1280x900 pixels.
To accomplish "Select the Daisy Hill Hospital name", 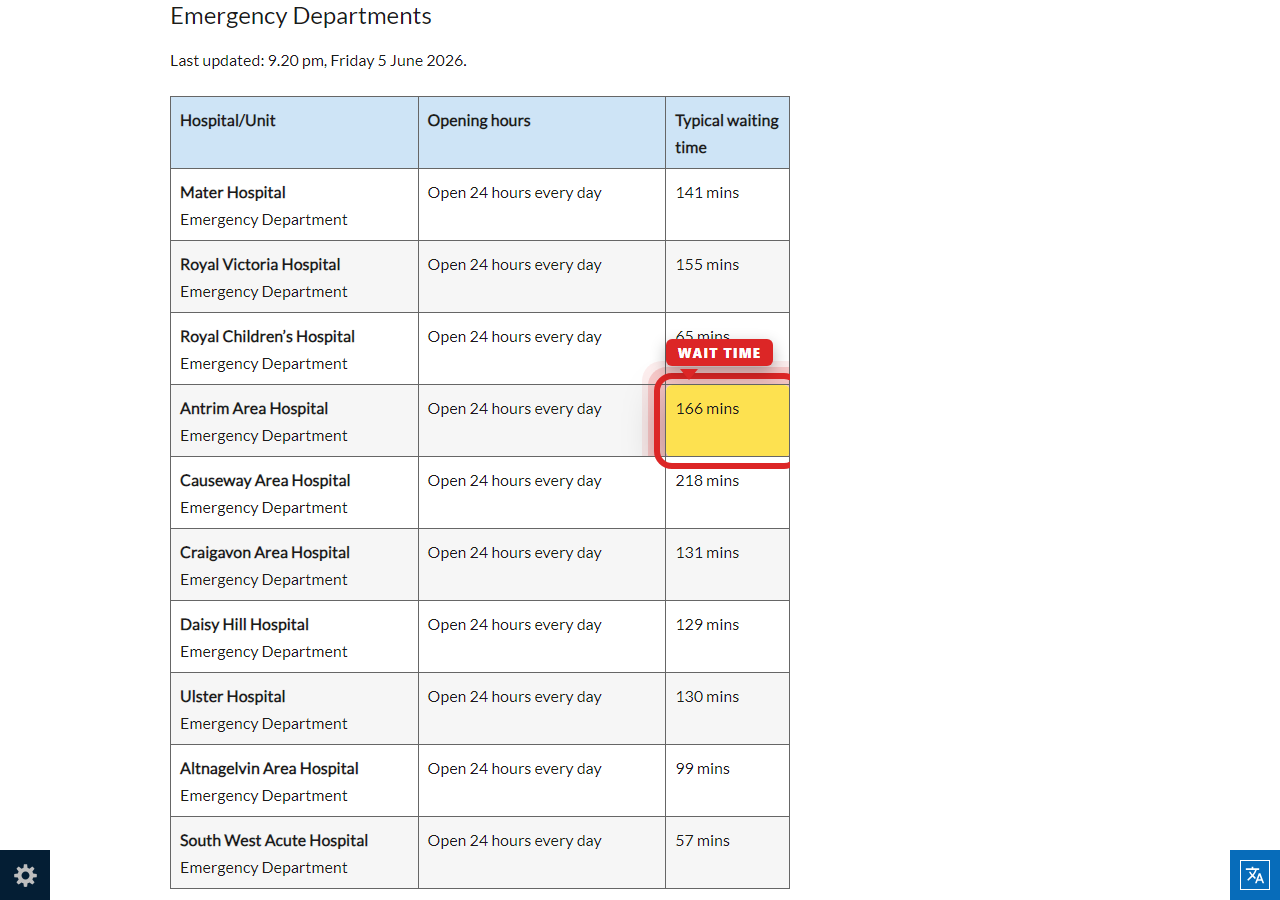I will tap(244, 624).
